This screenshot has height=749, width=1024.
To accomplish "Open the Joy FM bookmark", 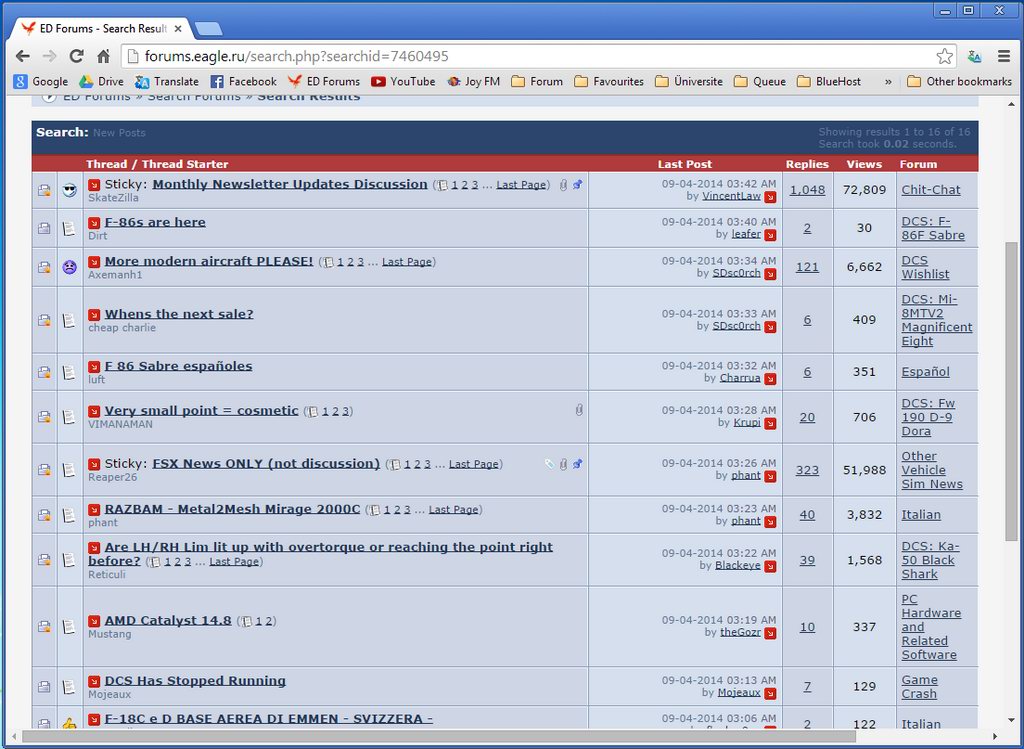I will pos(473,82).
